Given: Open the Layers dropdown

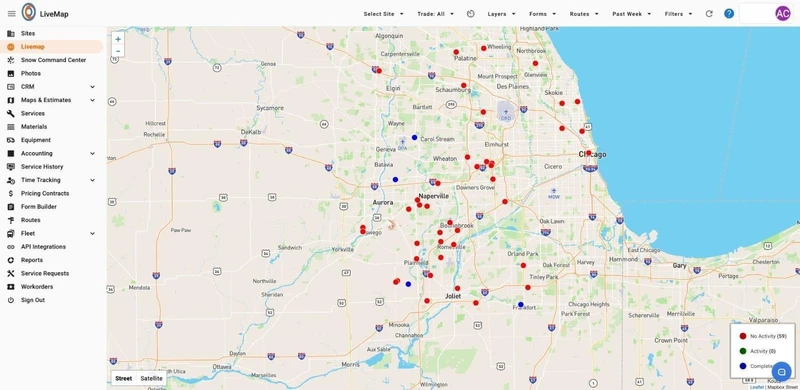Looking at the screenshot, I should pos(501,14).
